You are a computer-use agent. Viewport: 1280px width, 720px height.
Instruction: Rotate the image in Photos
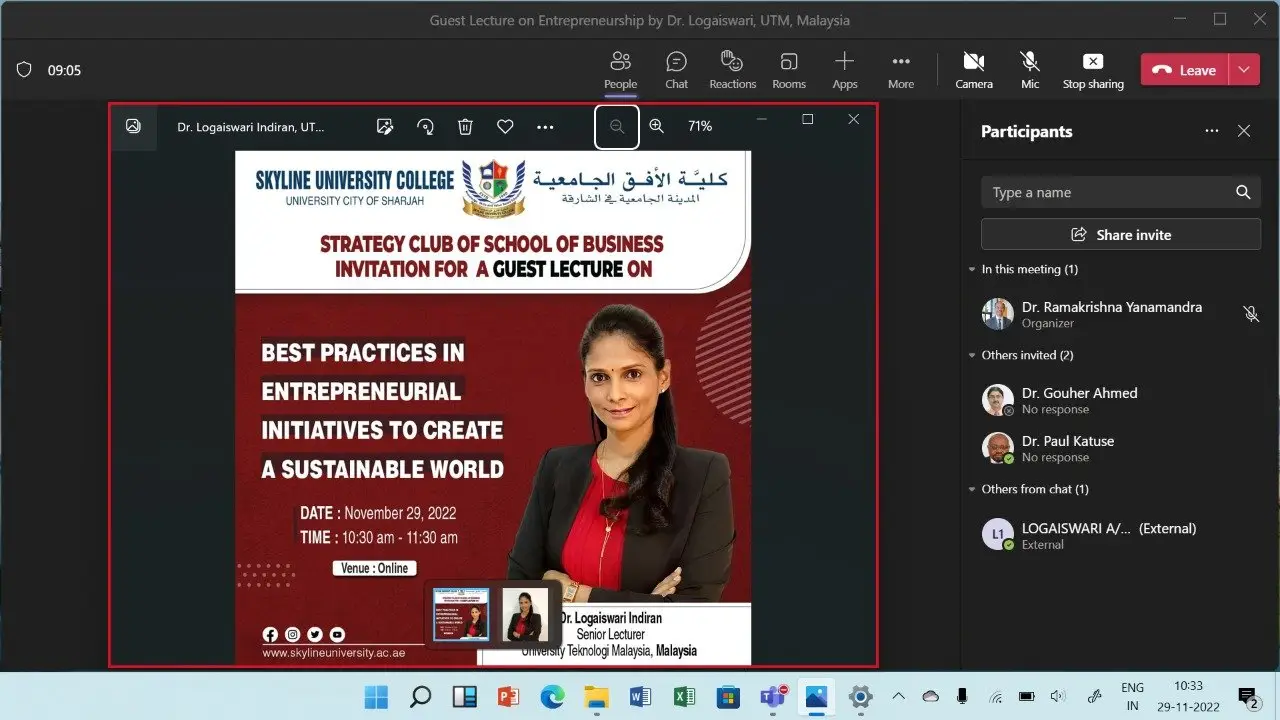coord(425,126)
